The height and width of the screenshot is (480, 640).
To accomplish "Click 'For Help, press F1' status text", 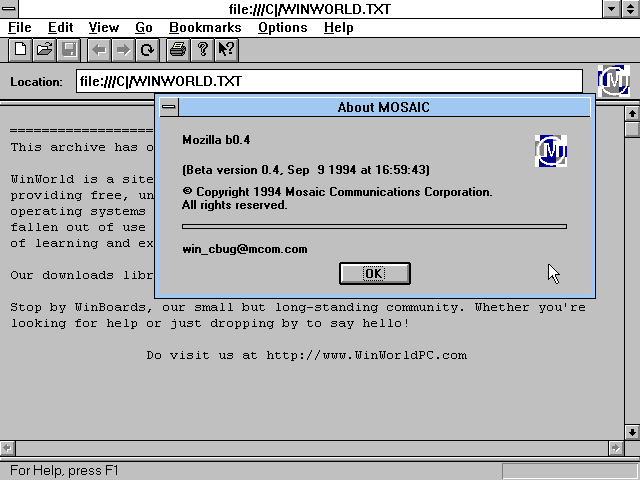I will click(x=64, y=471).
